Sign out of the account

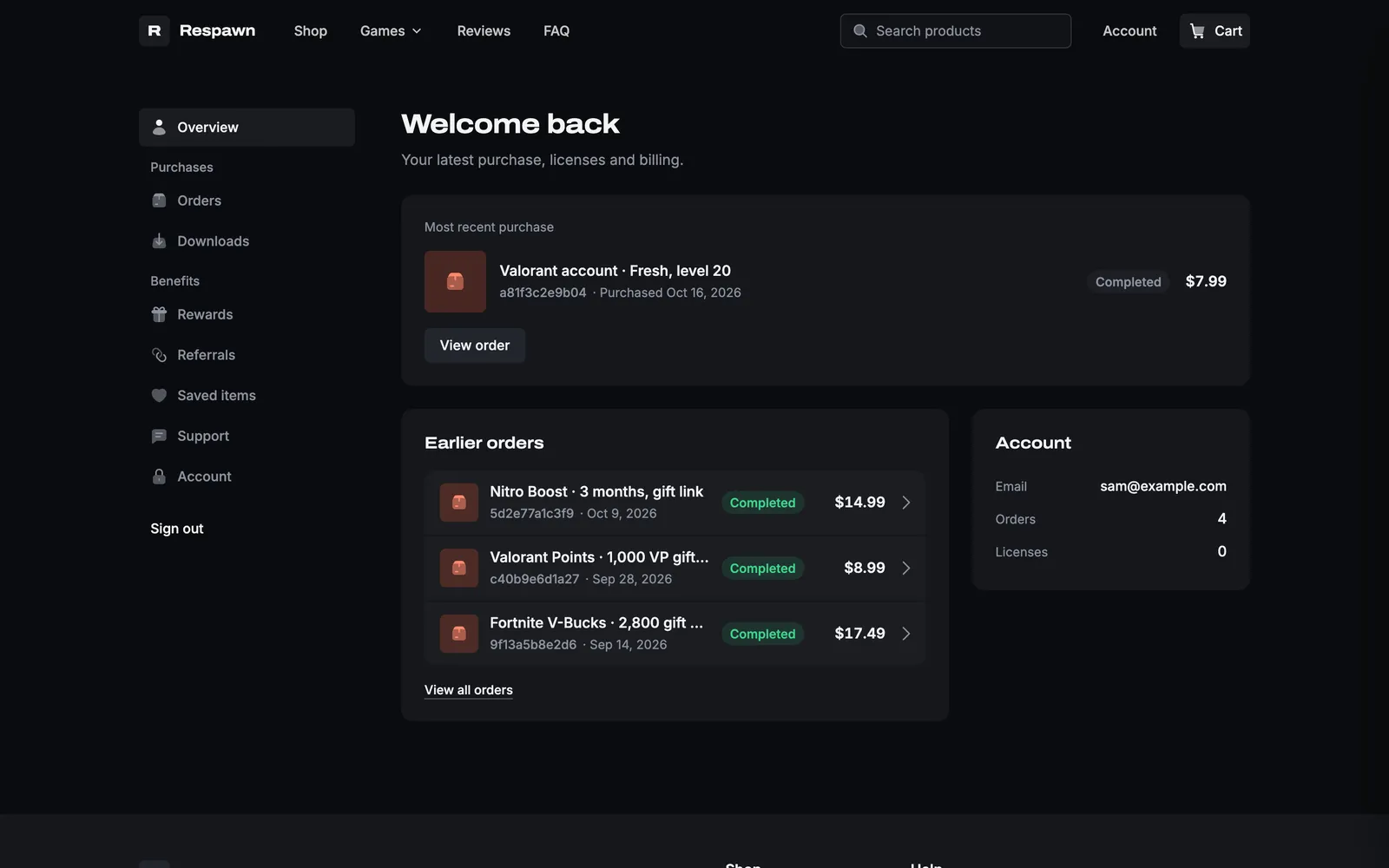coord(177,529)
